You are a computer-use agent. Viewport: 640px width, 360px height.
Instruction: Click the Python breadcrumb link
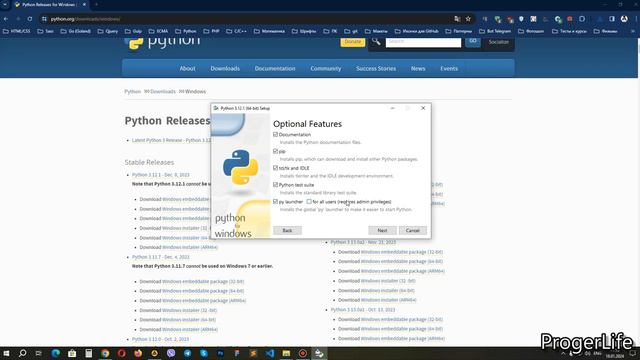(133, 91)
